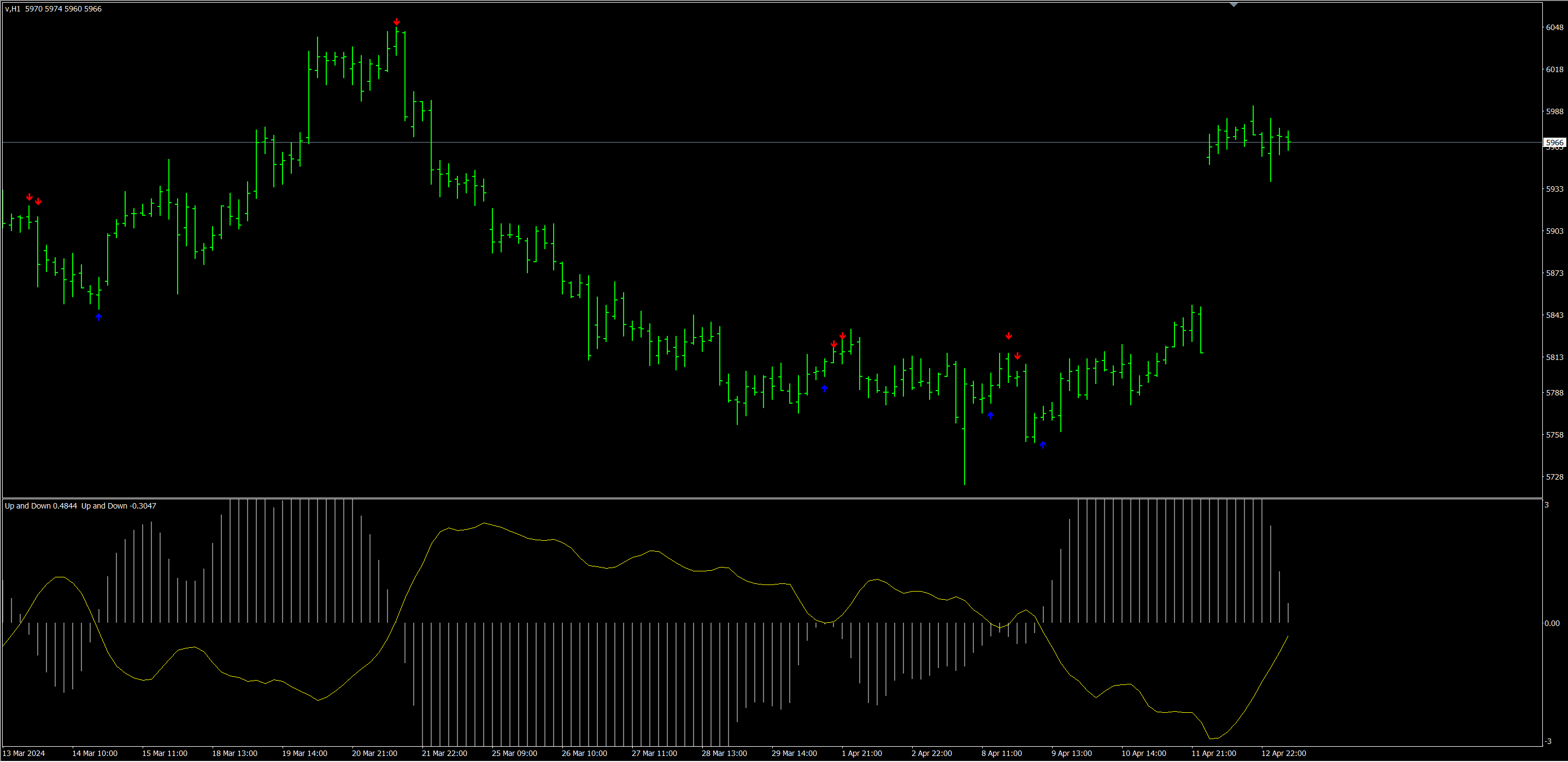Click the blue up arrow near 29 Mar 14:00
Viewport: 1568px width, 762px height.
click(824, 388)
